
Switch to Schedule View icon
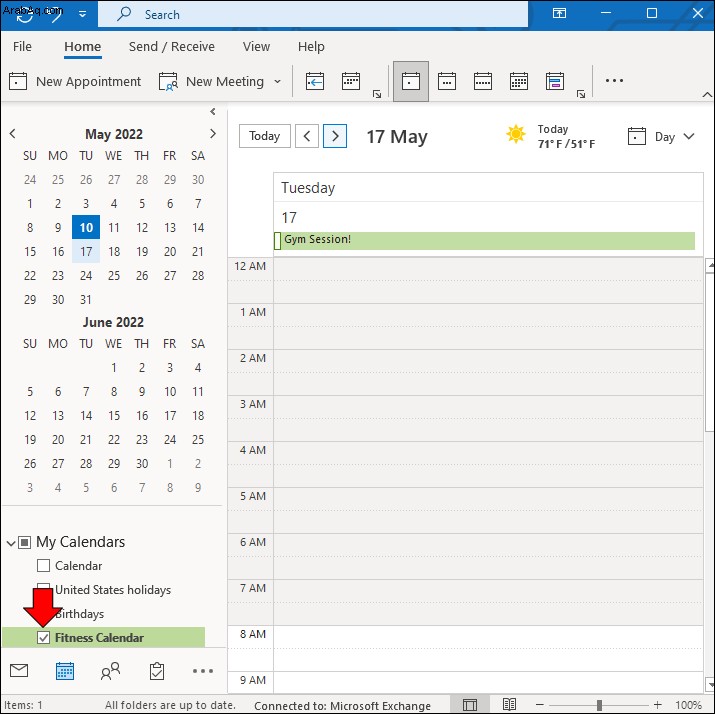[554, 82]
